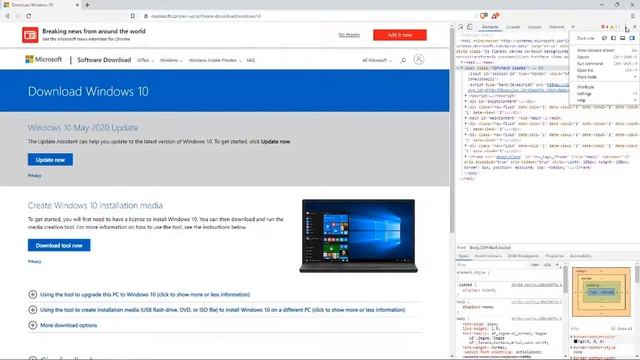
Task: Toggle the device toolbar icon
Action: click(x=470, y=27)
